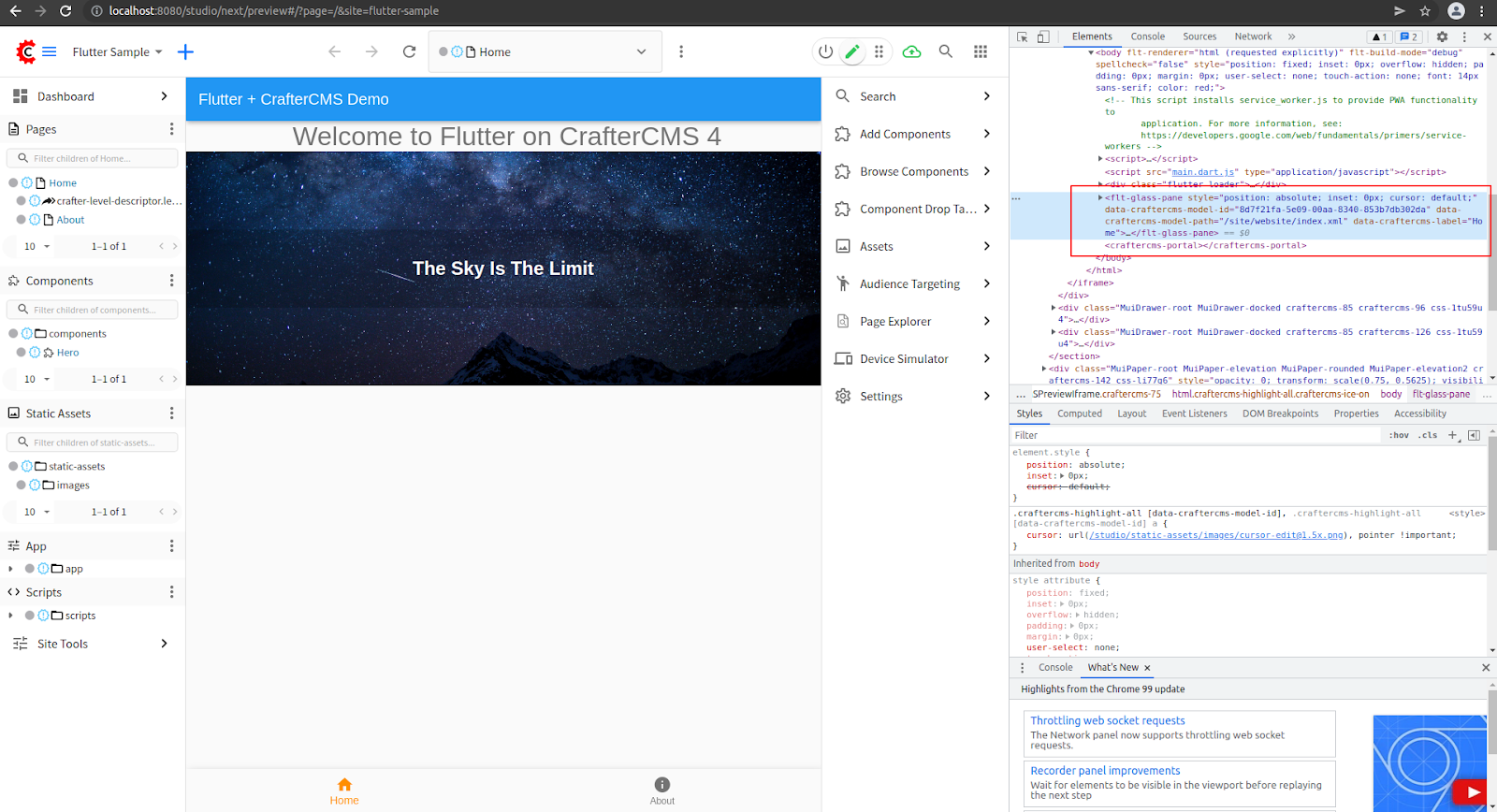Open the apps grid launcher icon

pyautogui.click(x=981, y=52)
